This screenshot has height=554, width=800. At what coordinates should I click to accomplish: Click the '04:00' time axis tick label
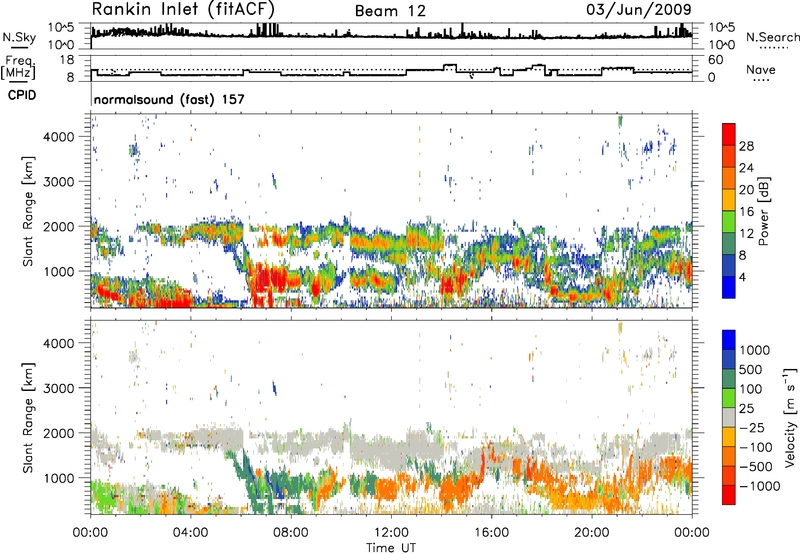190,533
